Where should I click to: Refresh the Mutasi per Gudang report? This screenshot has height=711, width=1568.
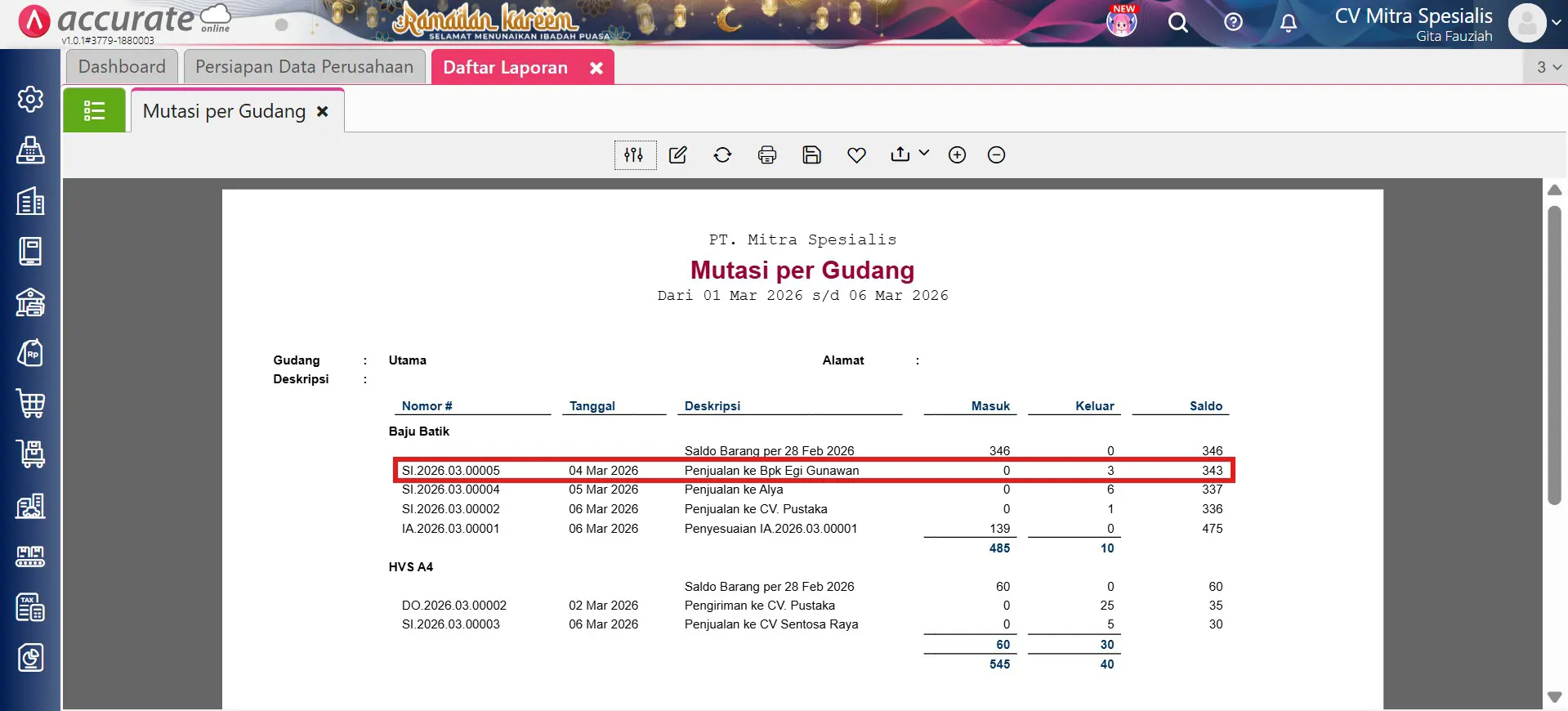pyautogui.click(x=722, y=155)
